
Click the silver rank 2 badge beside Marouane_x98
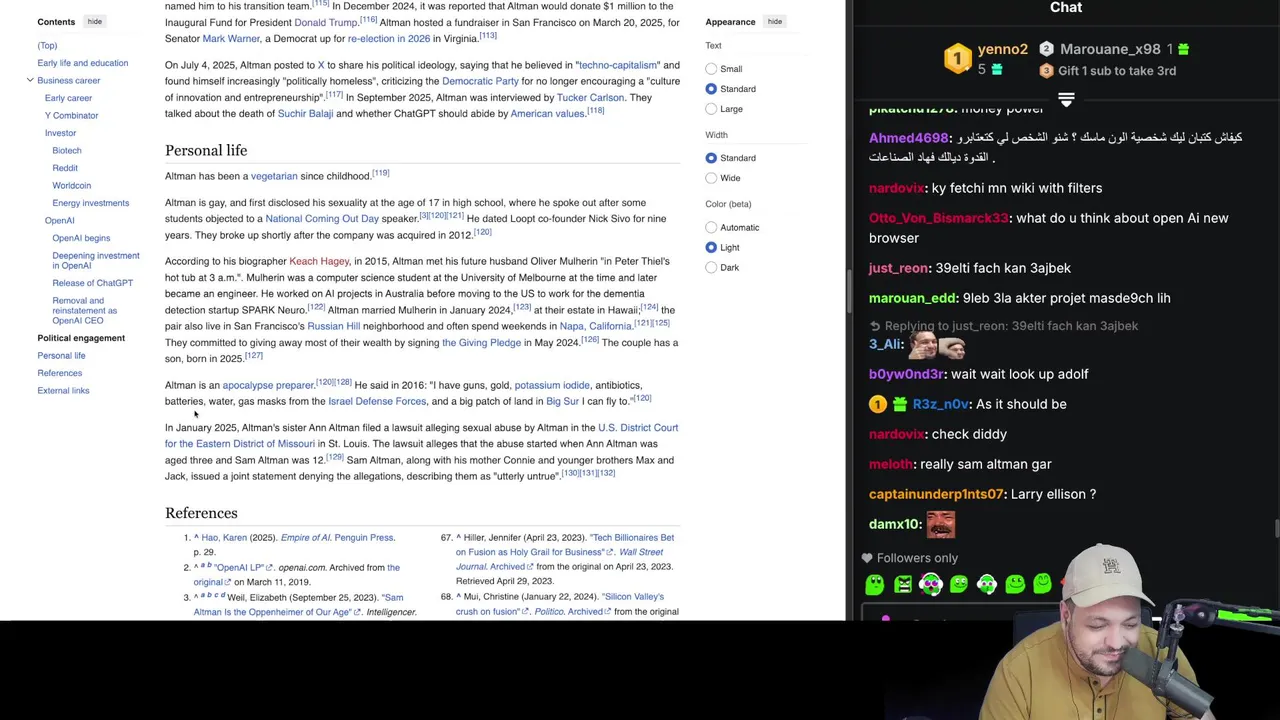pyautogui.click(x=1046, y=49)
